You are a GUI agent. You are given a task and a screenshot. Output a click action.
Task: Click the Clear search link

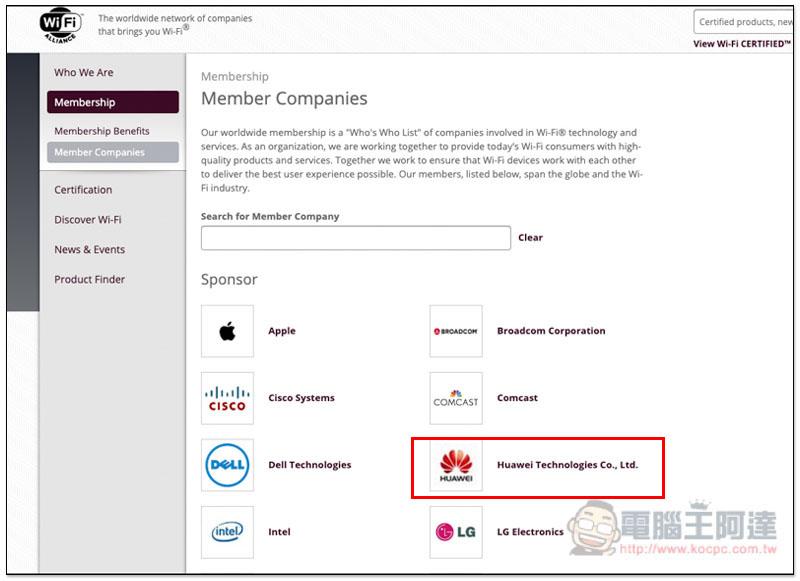(530, 238)
